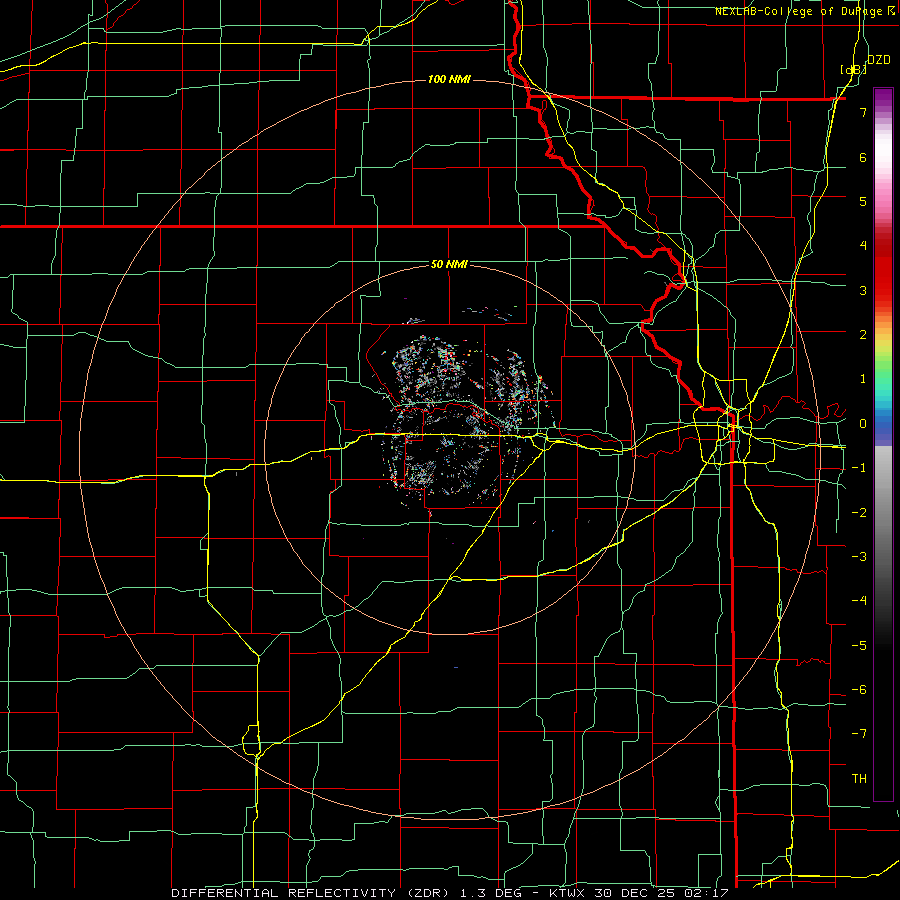Click the 5 value on ZDR scale
The image size is (900, 900).
863,201
